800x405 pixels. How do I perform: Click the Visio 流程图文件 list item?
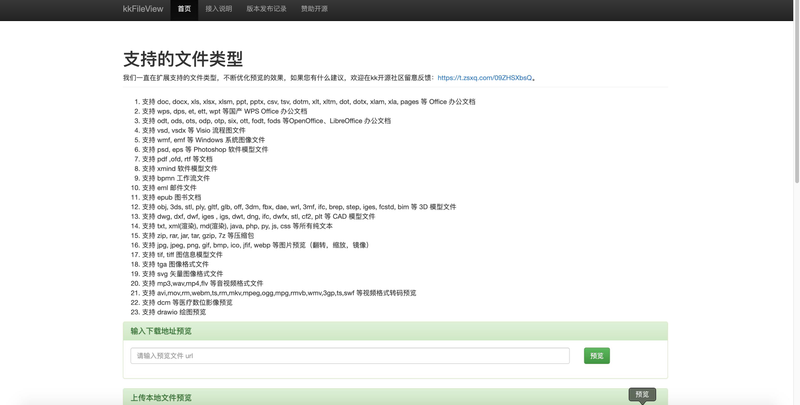193,131
